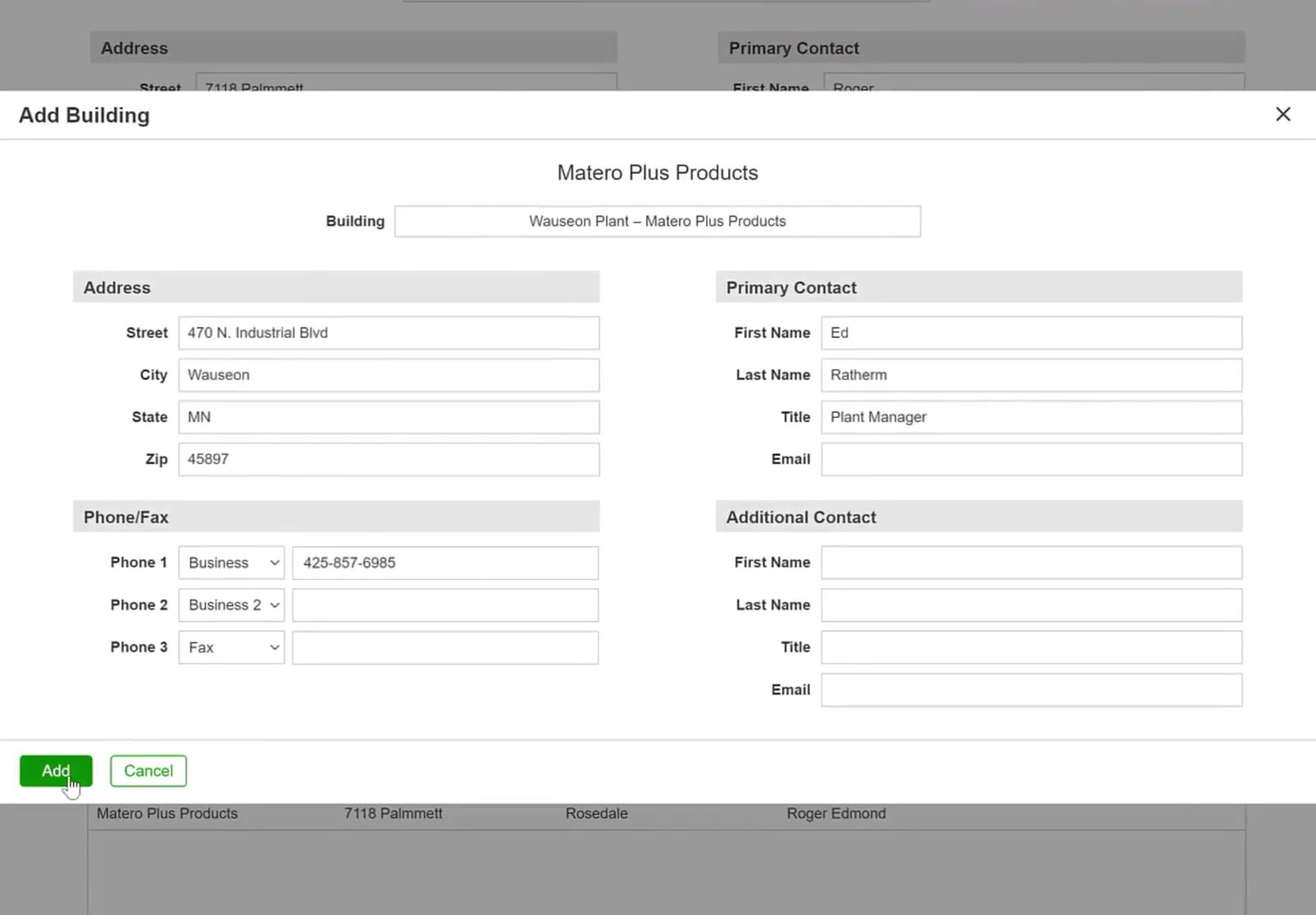This screenshot has height=915, width=1316.
Task: Focus Additional Contact Title field
Action: click(1031, 648)
